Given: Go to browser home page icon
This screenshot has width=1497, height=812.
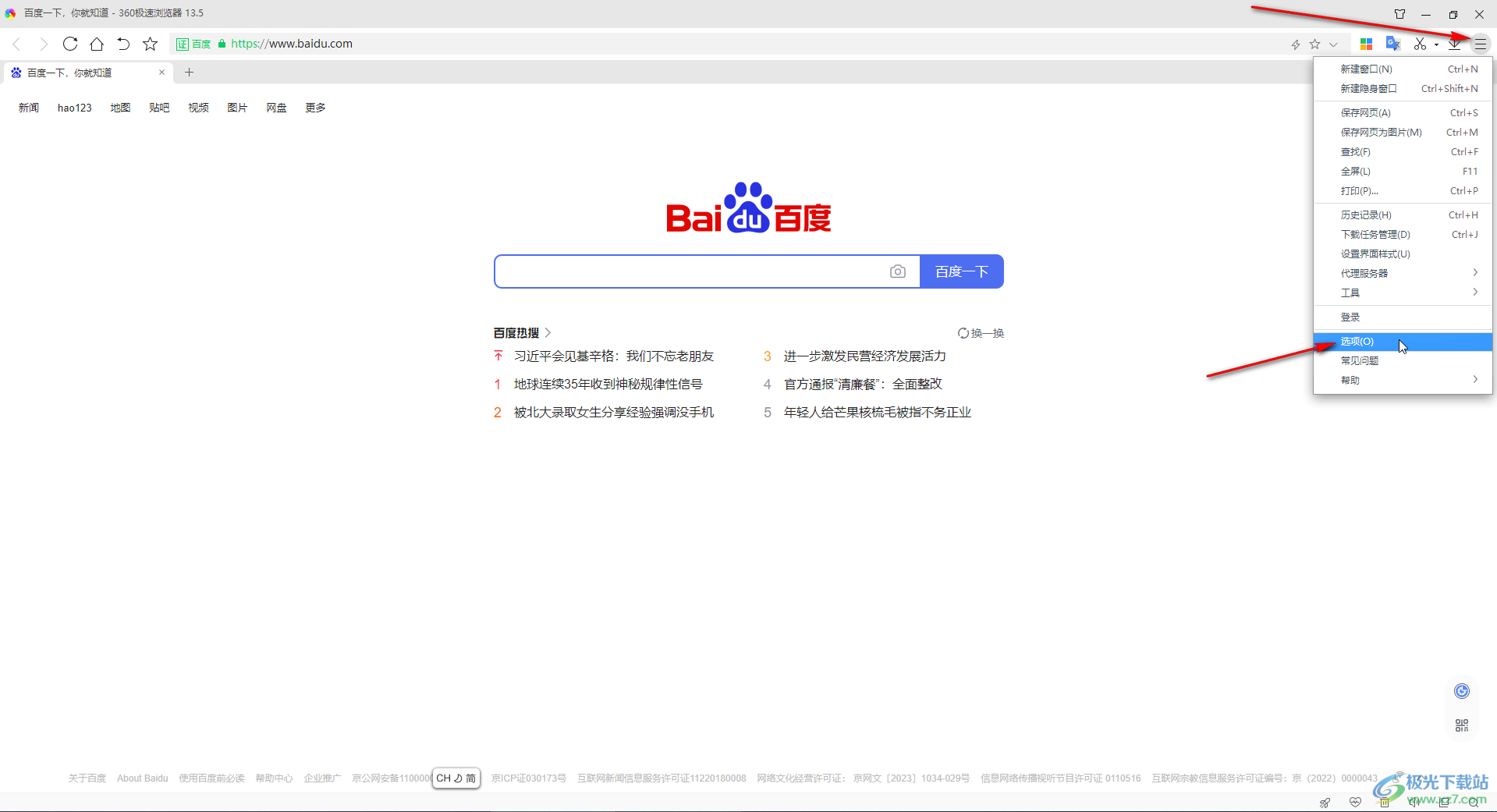Looking at the screenshot, I should click(x=97, y=44).
